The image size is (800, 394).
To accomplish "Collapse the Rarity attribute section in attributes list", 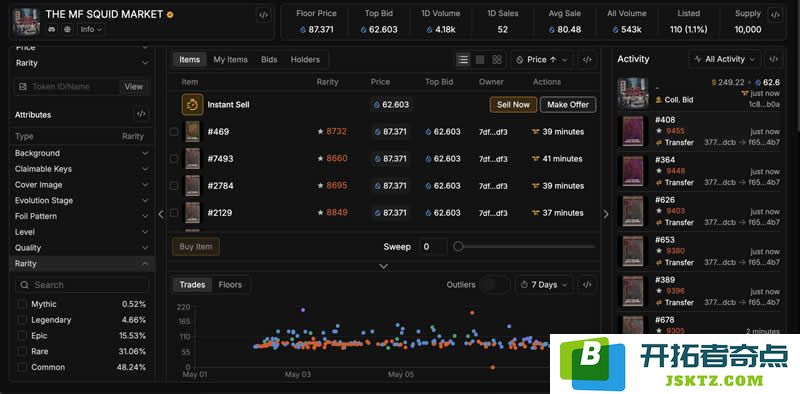I will point(82,264).
